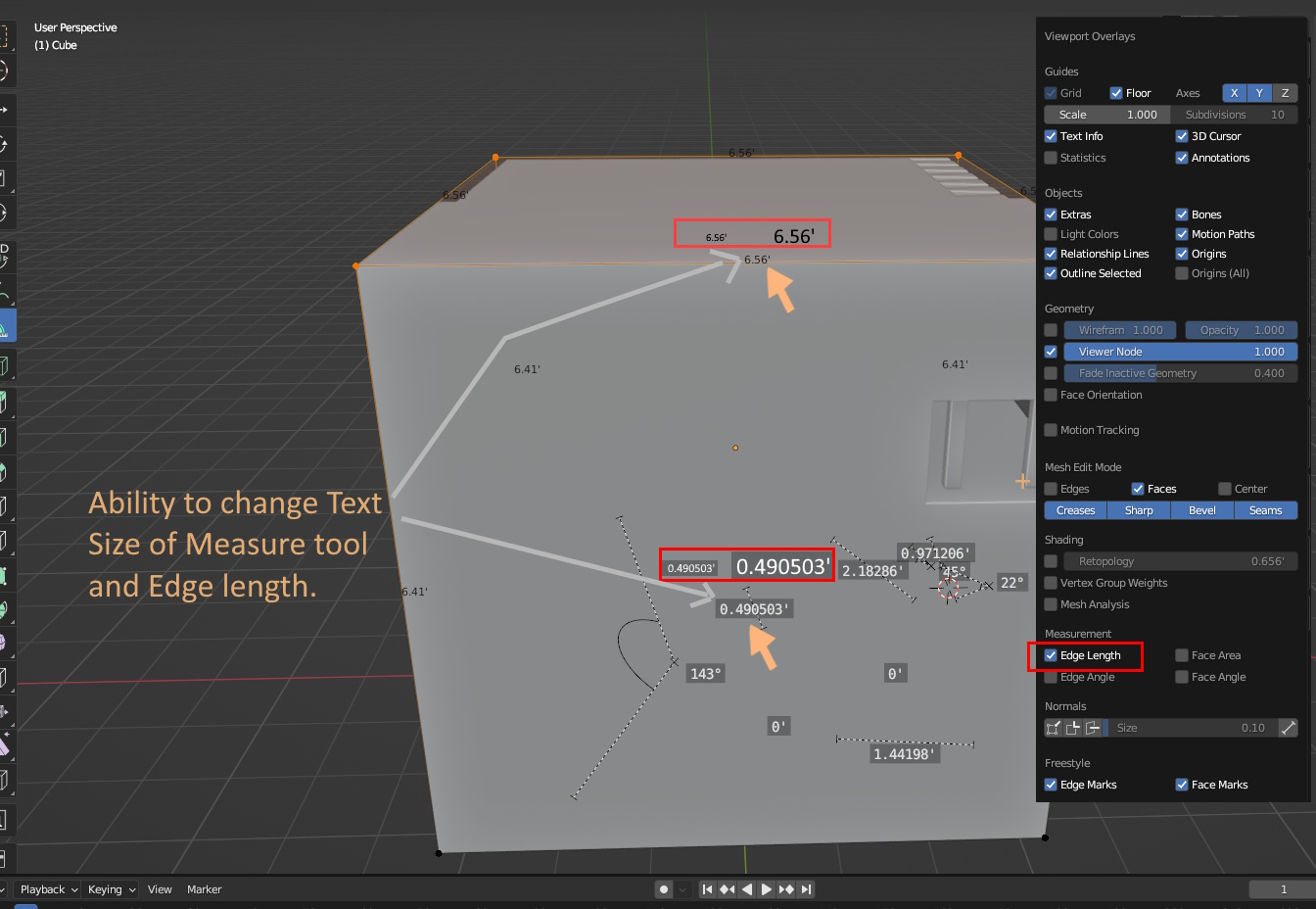This screenshot has height=909, width=1316.
Task: Play the animation forward
Action: point(766,889)
